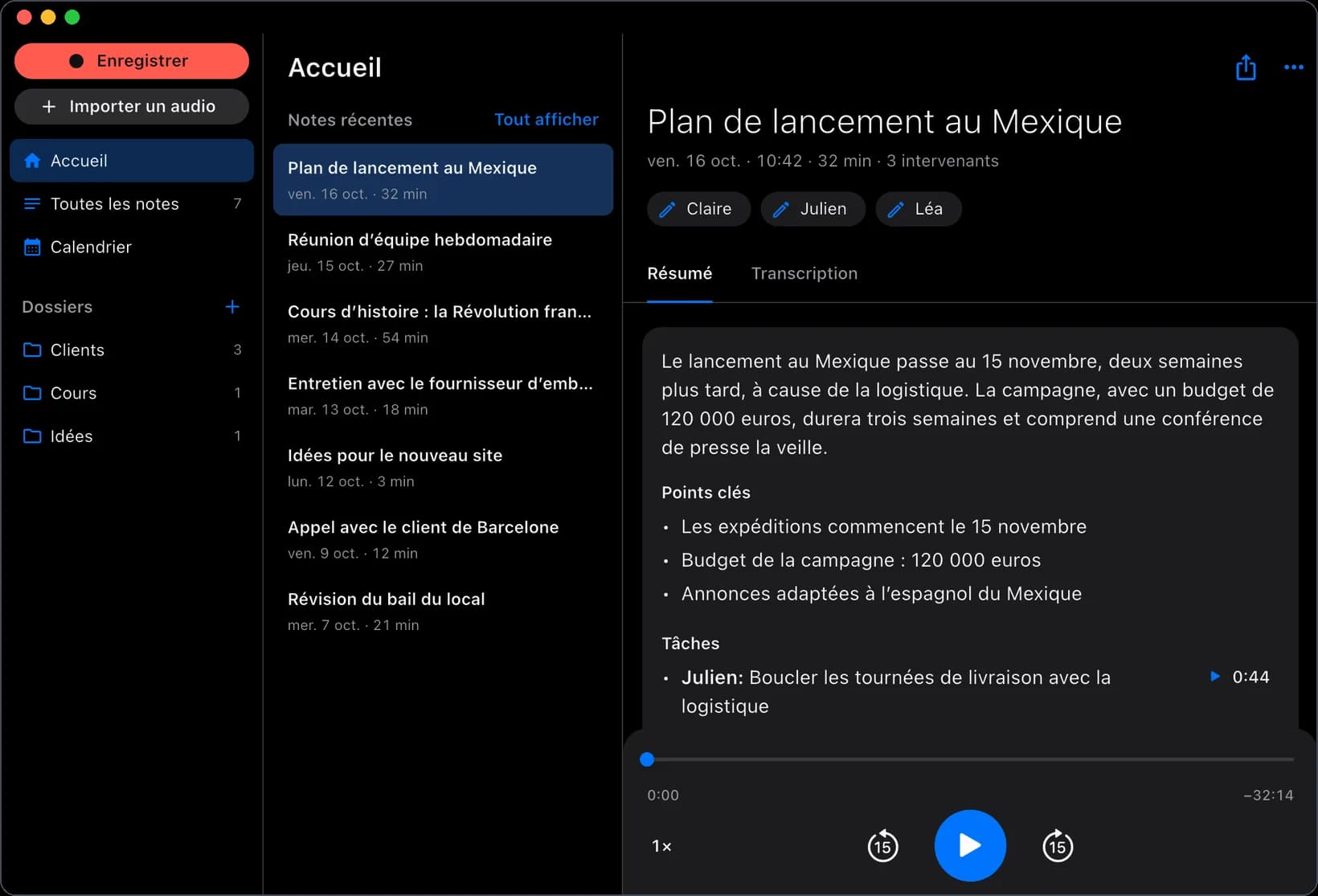The width and height of the screenshot is (1318, 896).
Task: Click the Notes récentes heading
Action: pyautogui.click(x=350, y=120)
